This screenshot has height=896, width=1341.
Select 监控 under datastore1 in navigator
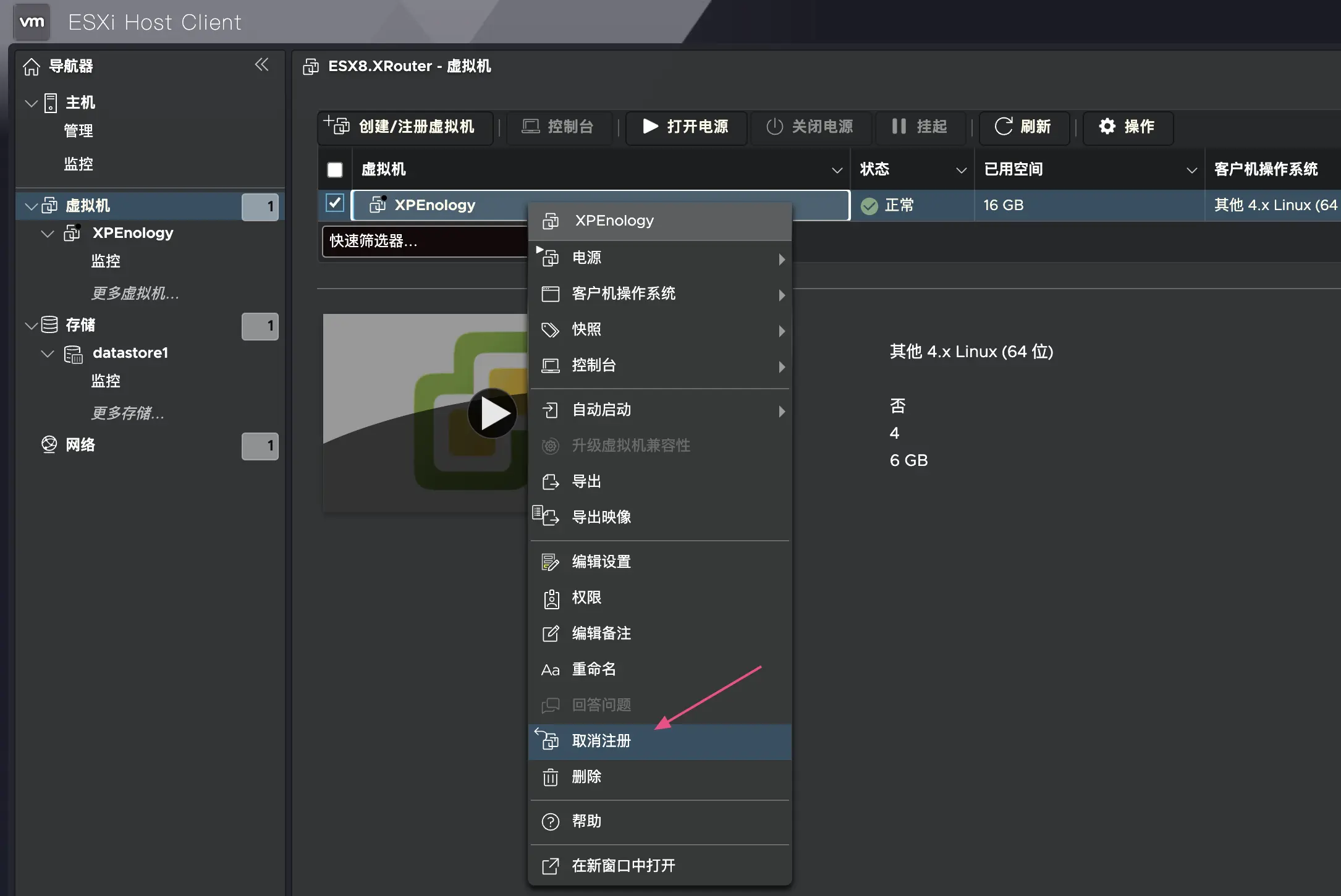pos(106,381)
